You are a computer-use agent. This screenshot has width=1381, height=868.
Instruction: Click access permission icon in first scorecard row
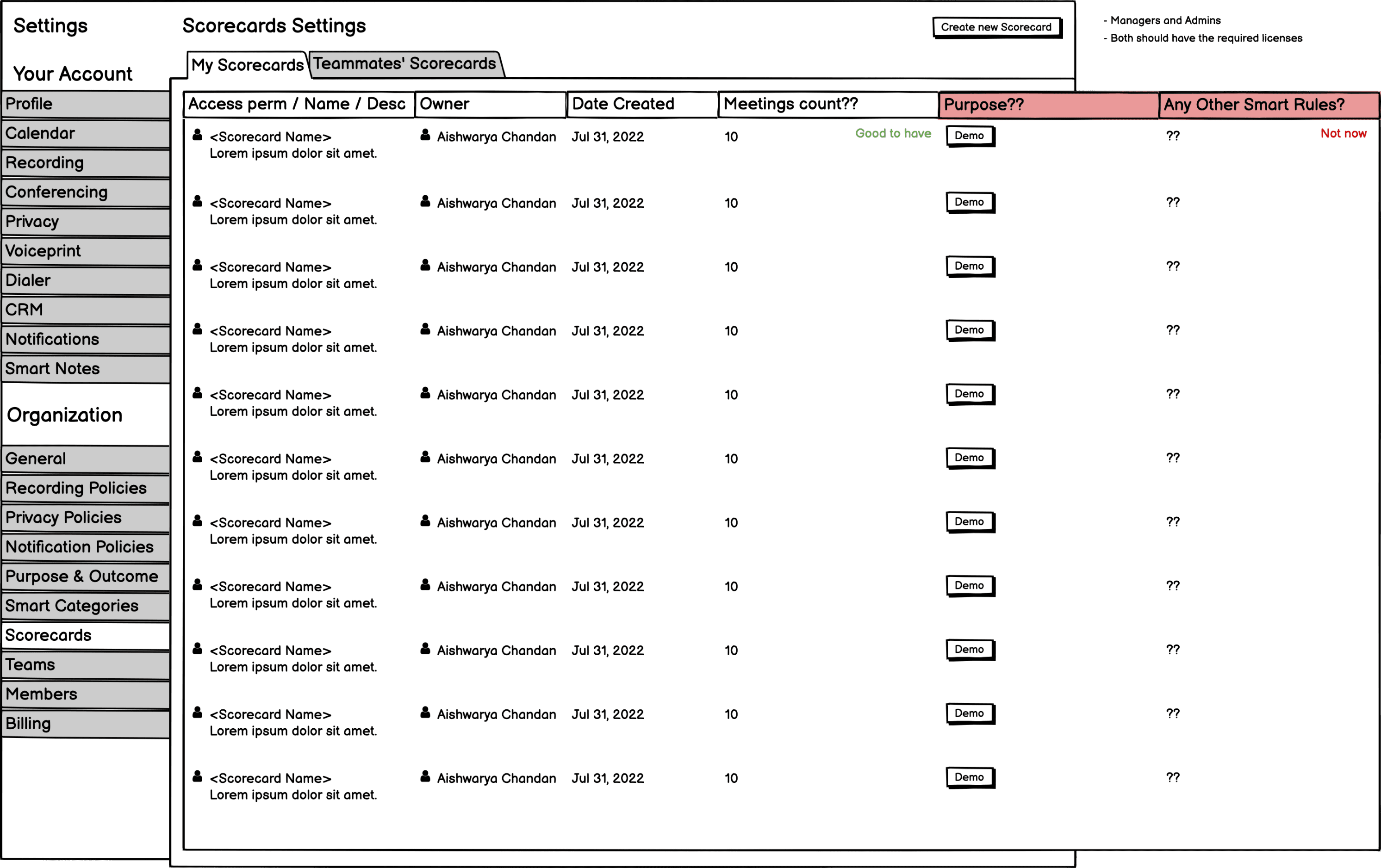click(197, 135)
